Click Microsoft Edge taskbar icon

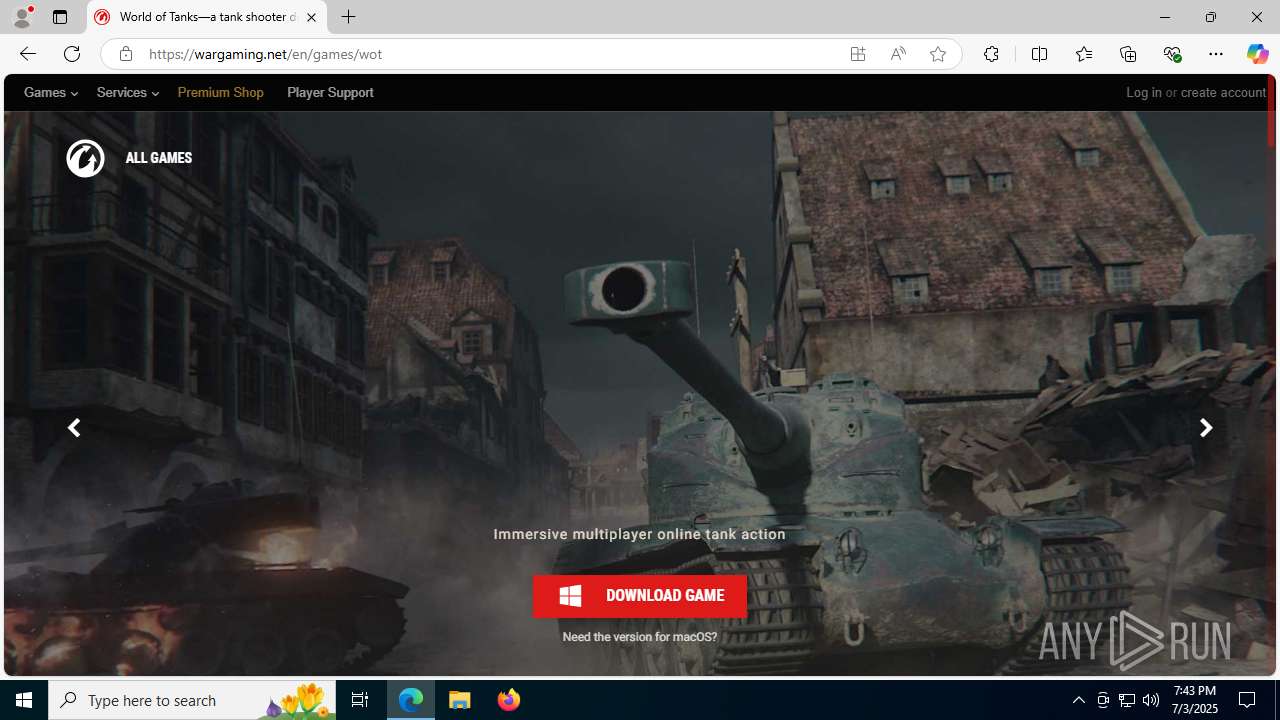tap(411, 700)
